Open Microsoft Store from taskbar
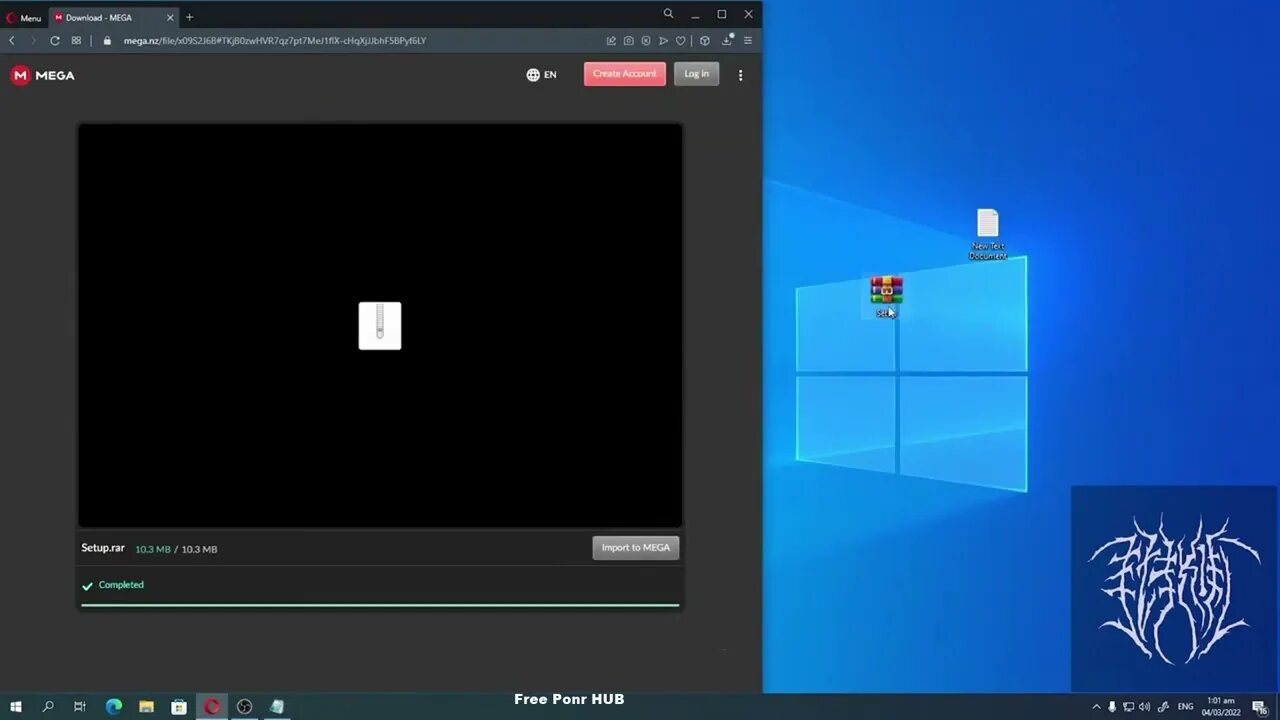Screen dimensions: 1280x720 coord(179,707)
